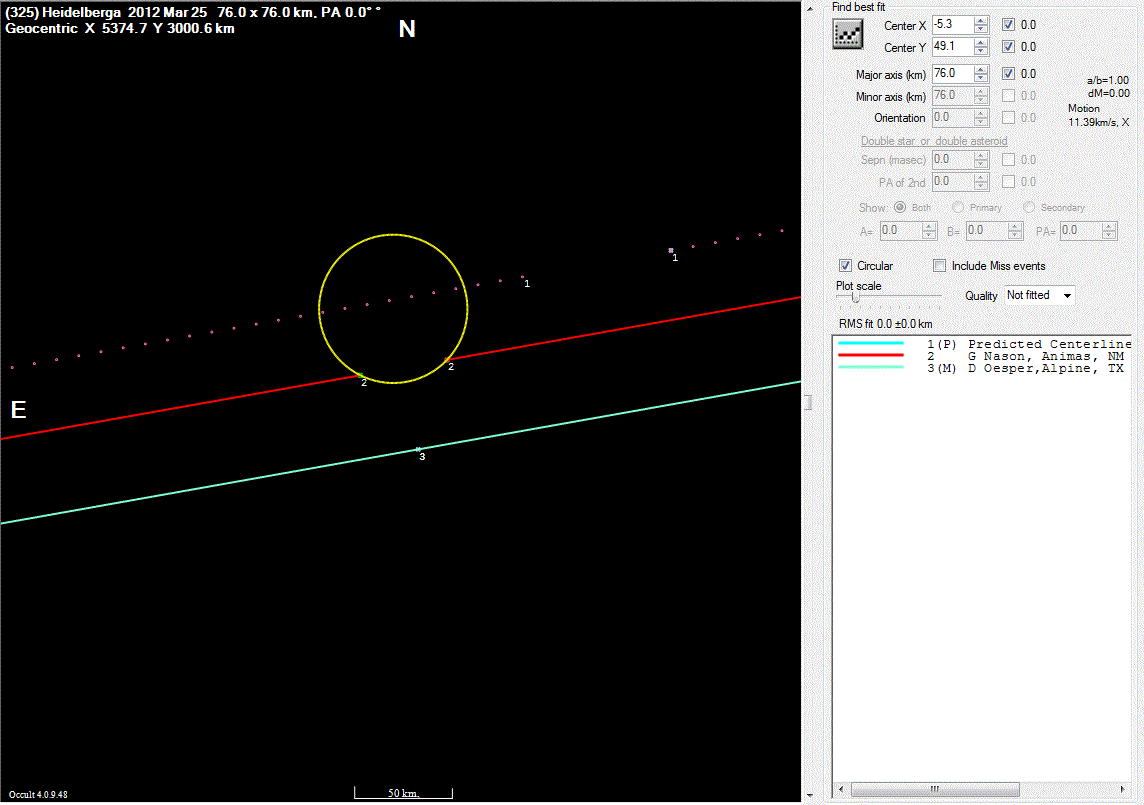Click the cyan chord marker labeled 3
Image resolution: width=1144 pixels, height=805 pixels.
[x=418, y=450]
